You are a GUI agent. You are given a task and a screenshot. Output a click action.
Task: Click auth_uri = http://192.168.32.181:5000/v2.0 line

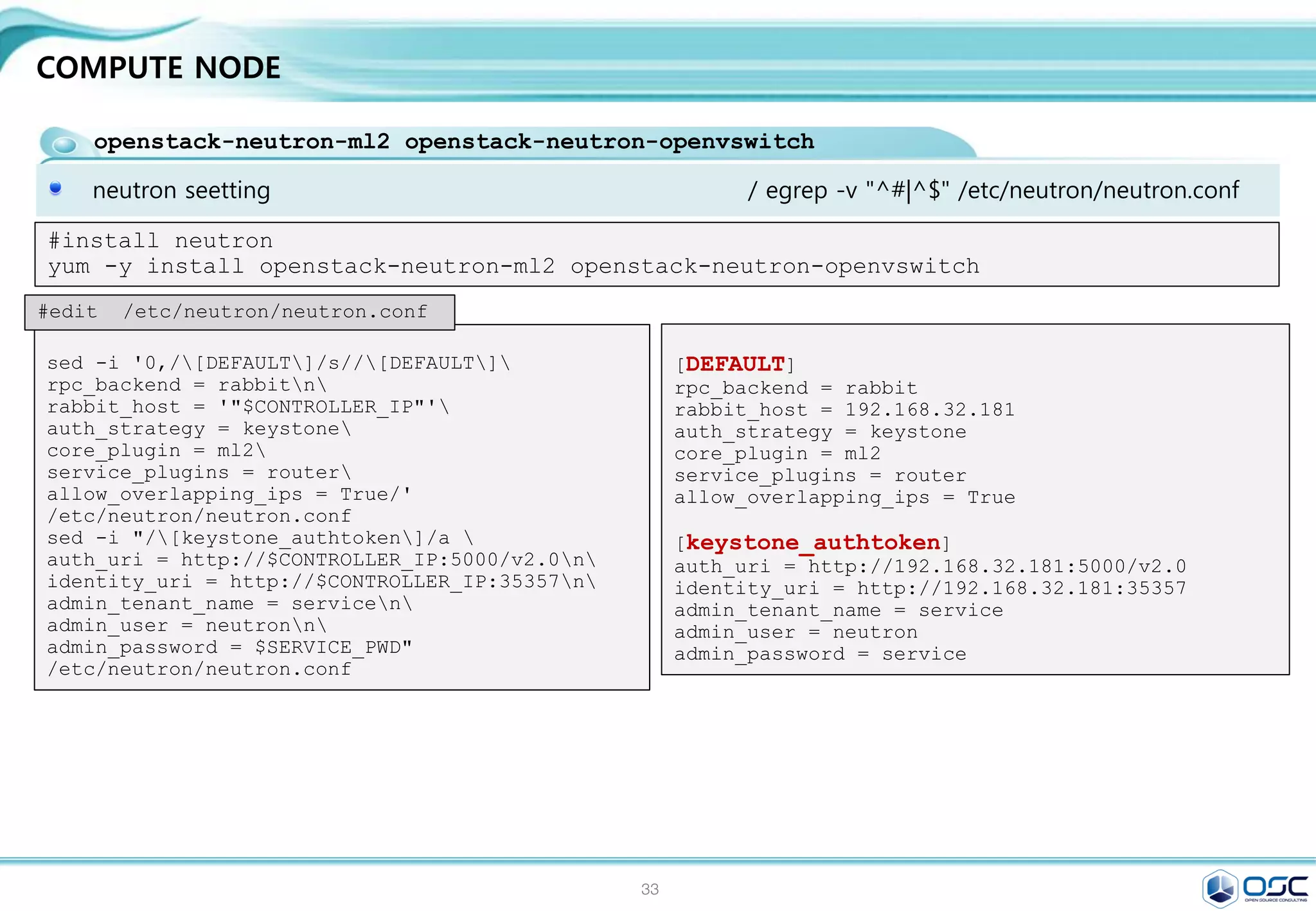click(x=929, y=567)
